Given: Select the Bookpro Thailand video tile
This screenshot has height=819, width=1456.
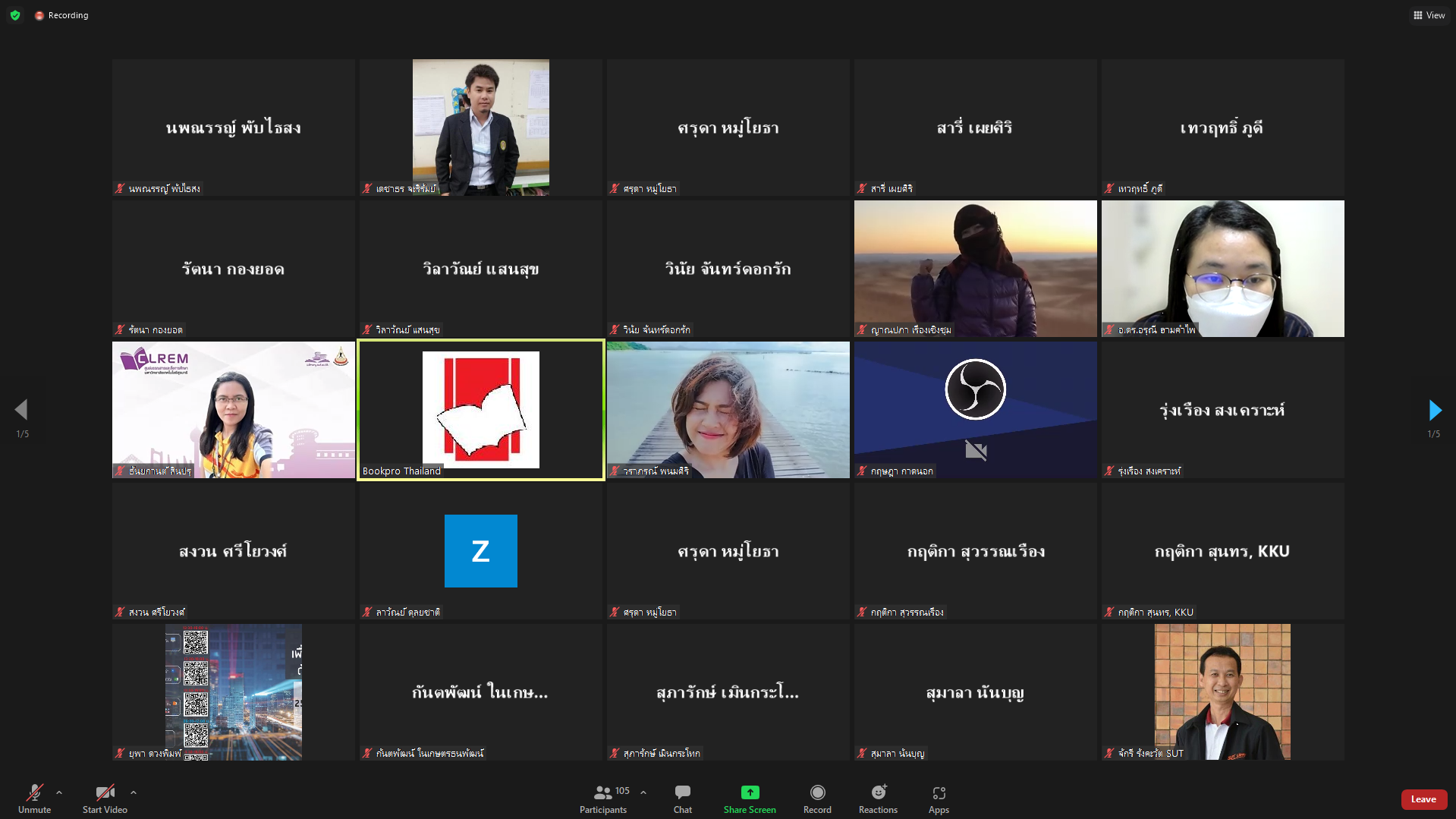Looking at the screenshot, I should tap(481, 410).
